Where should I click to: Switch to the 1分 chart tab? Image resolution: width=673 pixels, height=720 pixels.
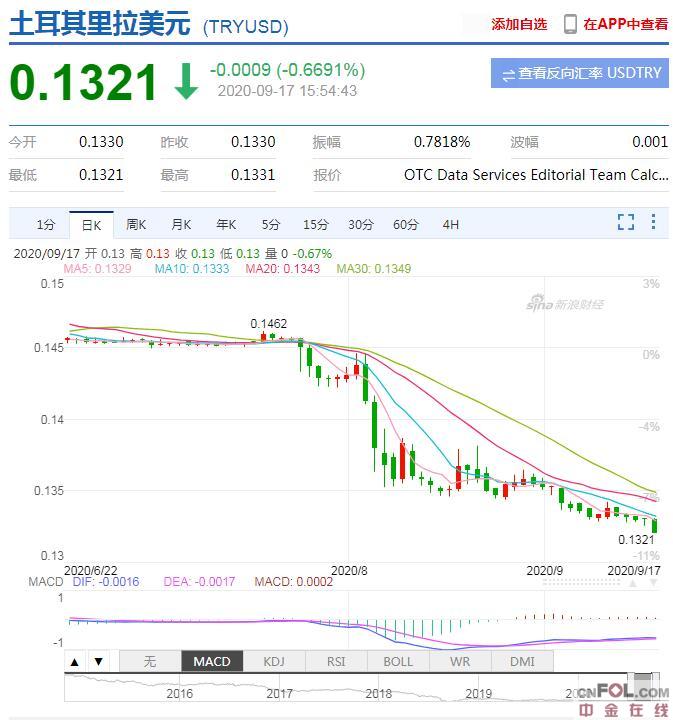(45, 224)
